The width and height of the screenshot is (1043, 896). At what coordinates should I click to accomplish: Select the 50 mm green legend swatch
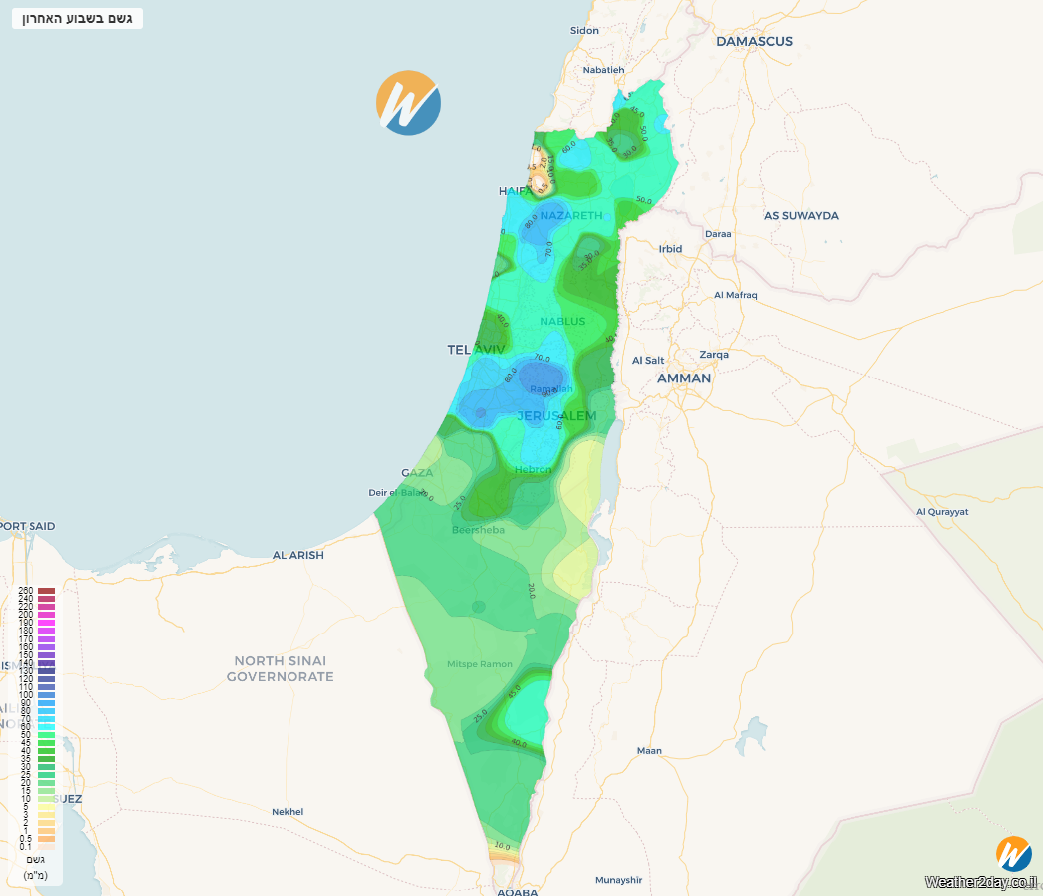point(46,735)
